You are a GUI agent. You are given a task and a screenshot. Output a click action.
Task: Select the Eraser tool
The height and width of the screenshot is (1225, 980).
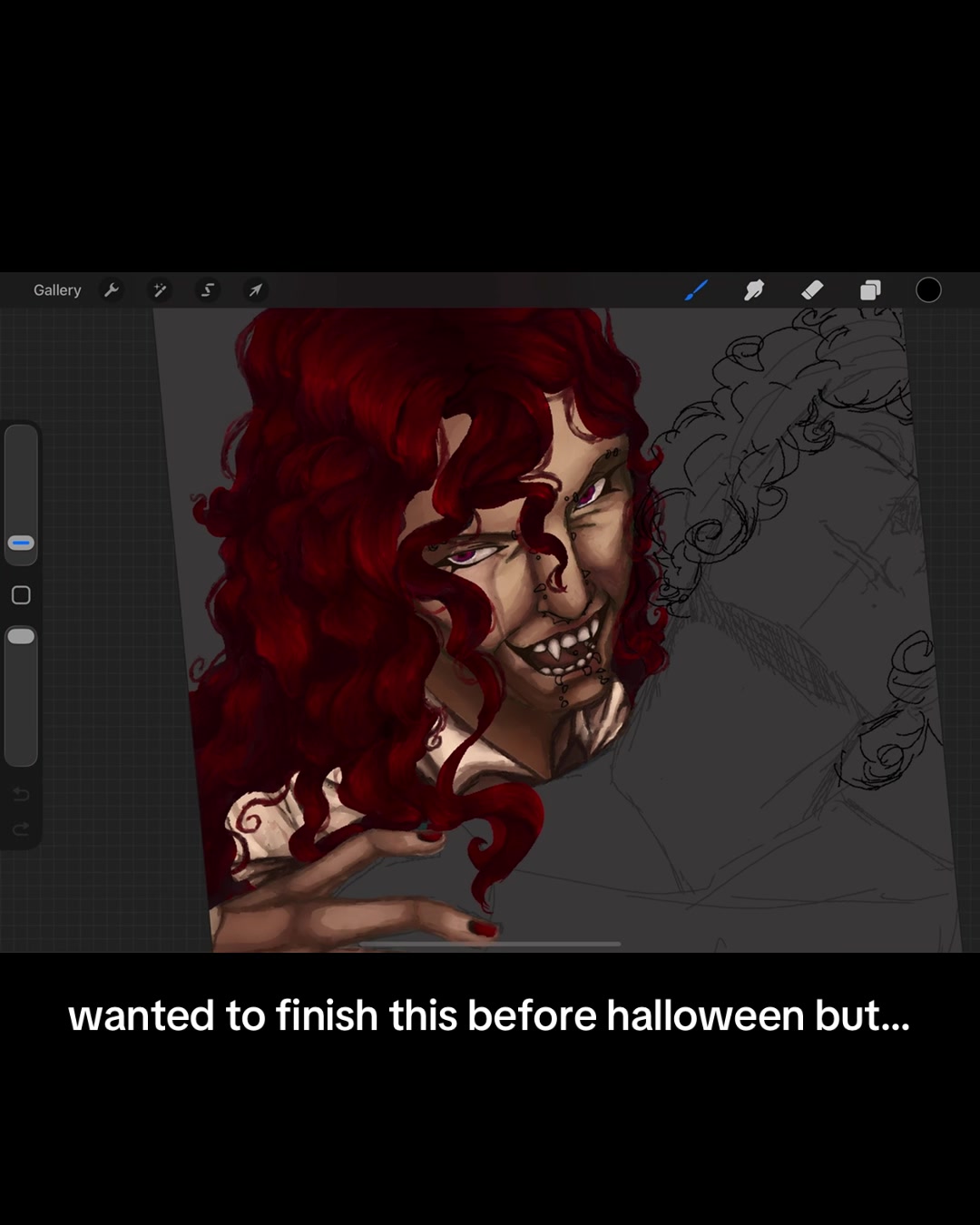[812, 290]
